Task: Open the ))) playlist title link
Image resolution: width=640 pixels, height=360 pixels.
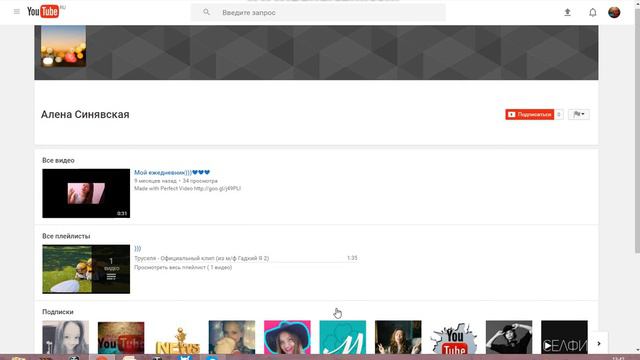Action: 138,248
